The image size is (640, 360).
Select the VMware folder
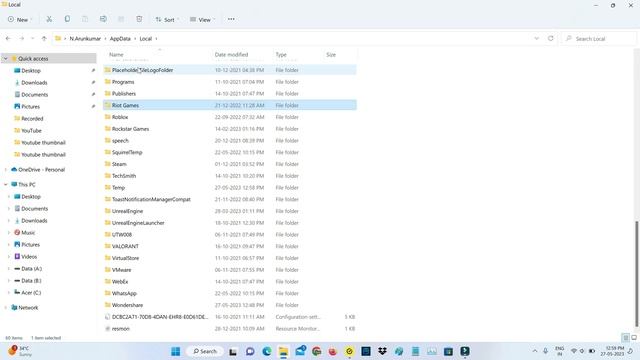tap(230, 270)
